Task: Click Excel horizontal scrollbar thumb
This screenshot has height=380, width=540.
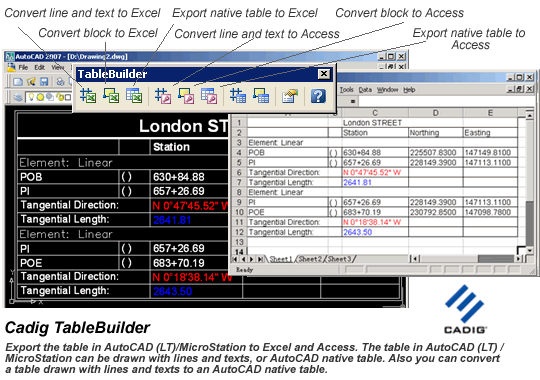Action: pyautogui.click(x=496, y=259)
